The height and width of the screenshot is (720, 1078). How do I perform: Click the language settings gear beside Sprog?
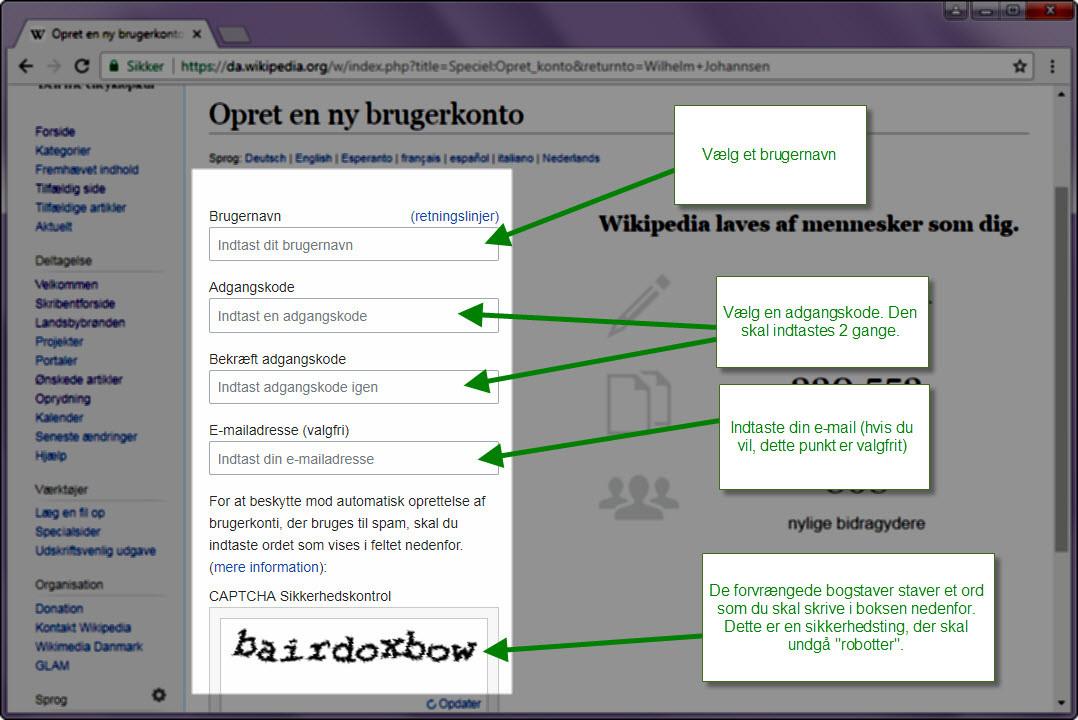159,695
